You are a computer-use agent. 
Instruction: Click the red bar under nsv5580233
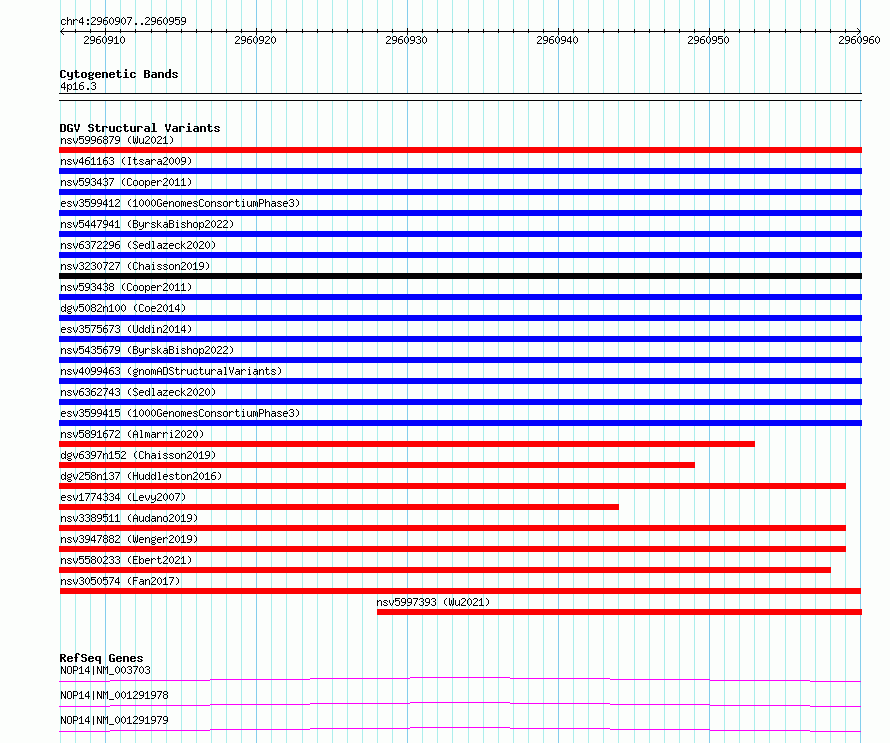pyautogui.click(x=445, y=570)
